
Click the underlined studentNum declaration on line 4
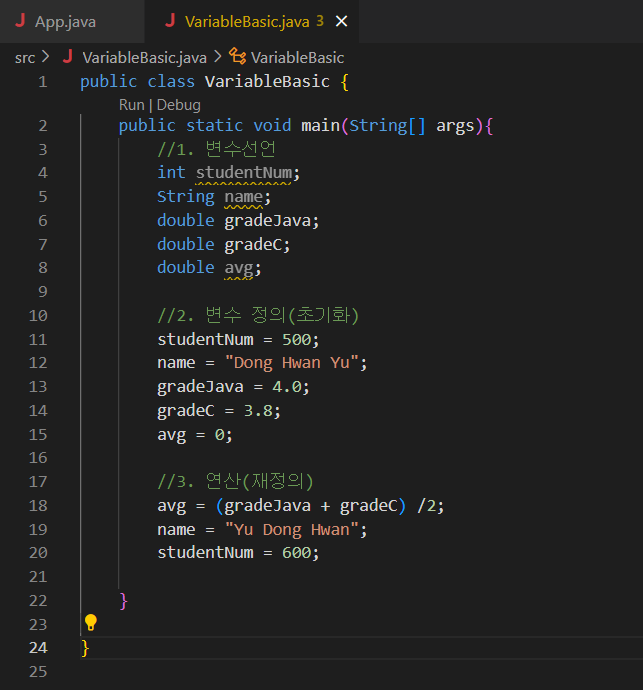pos(244,173)
